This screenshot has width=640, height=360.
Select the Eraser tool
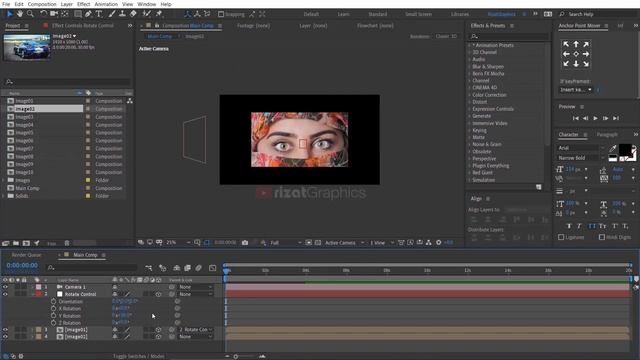133,14
